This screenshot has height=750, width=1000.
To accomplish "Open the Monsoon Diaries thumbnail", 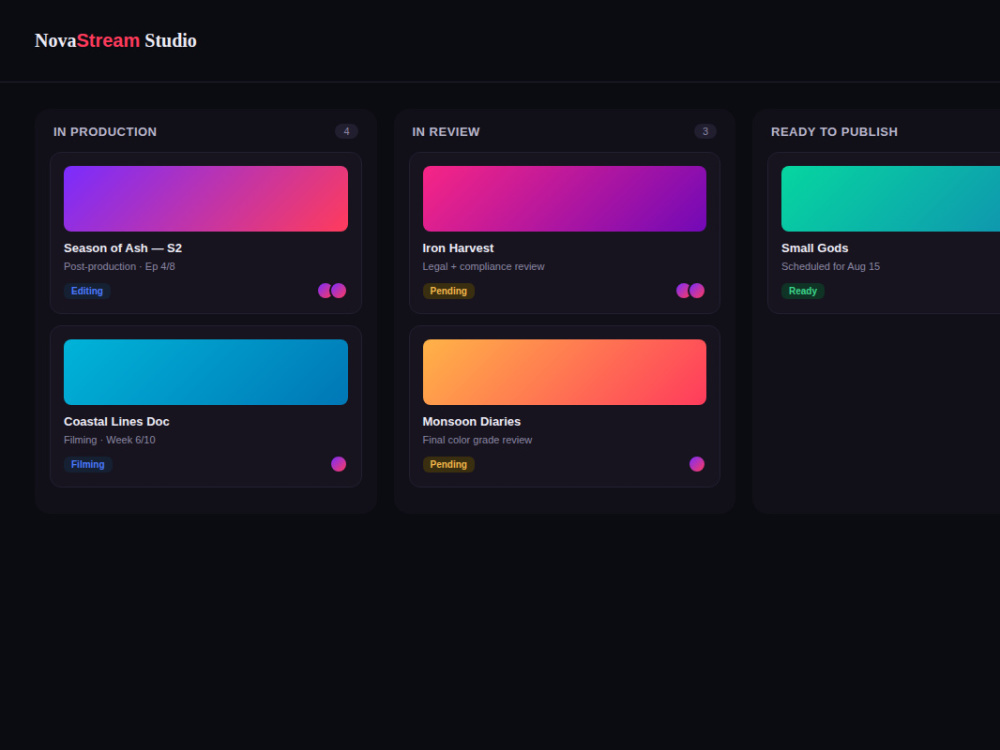I will click(564, 372).
